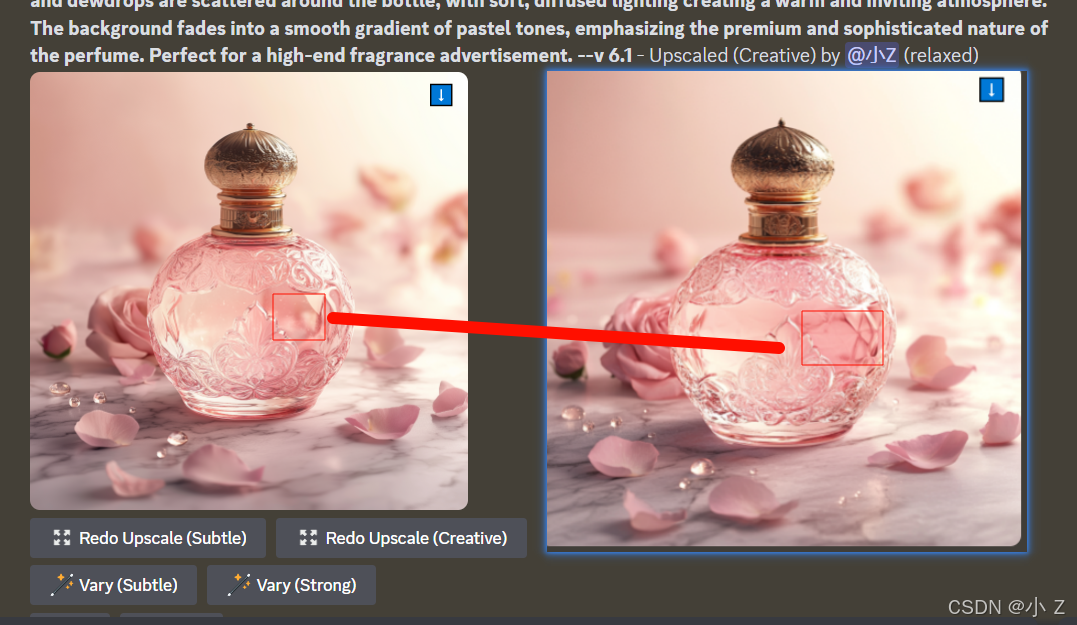Click the magic wand icon in Vary (Strong)
This screenshot has height=625, width=1077.
point(239,584)
